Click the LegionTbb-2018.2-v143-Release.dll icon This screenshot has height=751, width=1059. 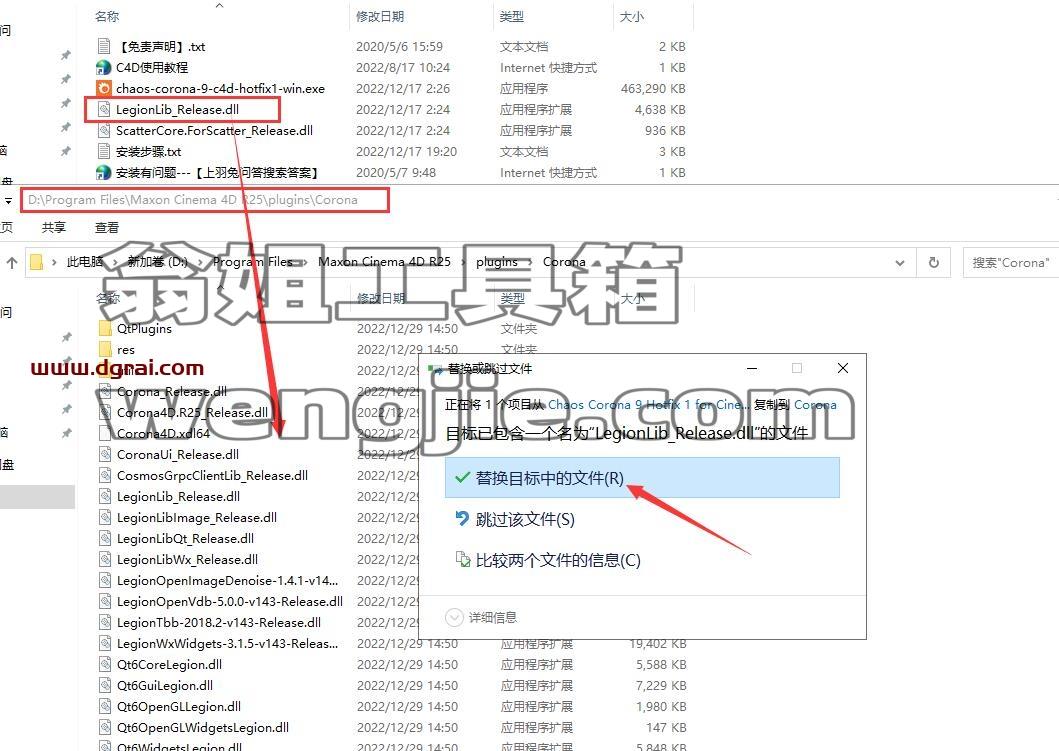[105, 621]
